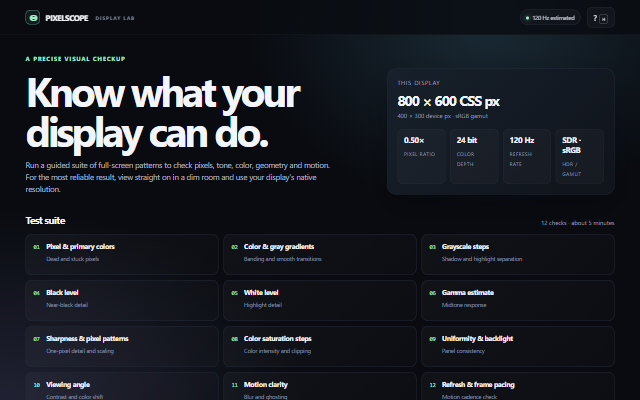Screen dimensions: 640x400
Task: Click the PixelScope logo icon
Action: pyautogui.click(x=32, y=18)
